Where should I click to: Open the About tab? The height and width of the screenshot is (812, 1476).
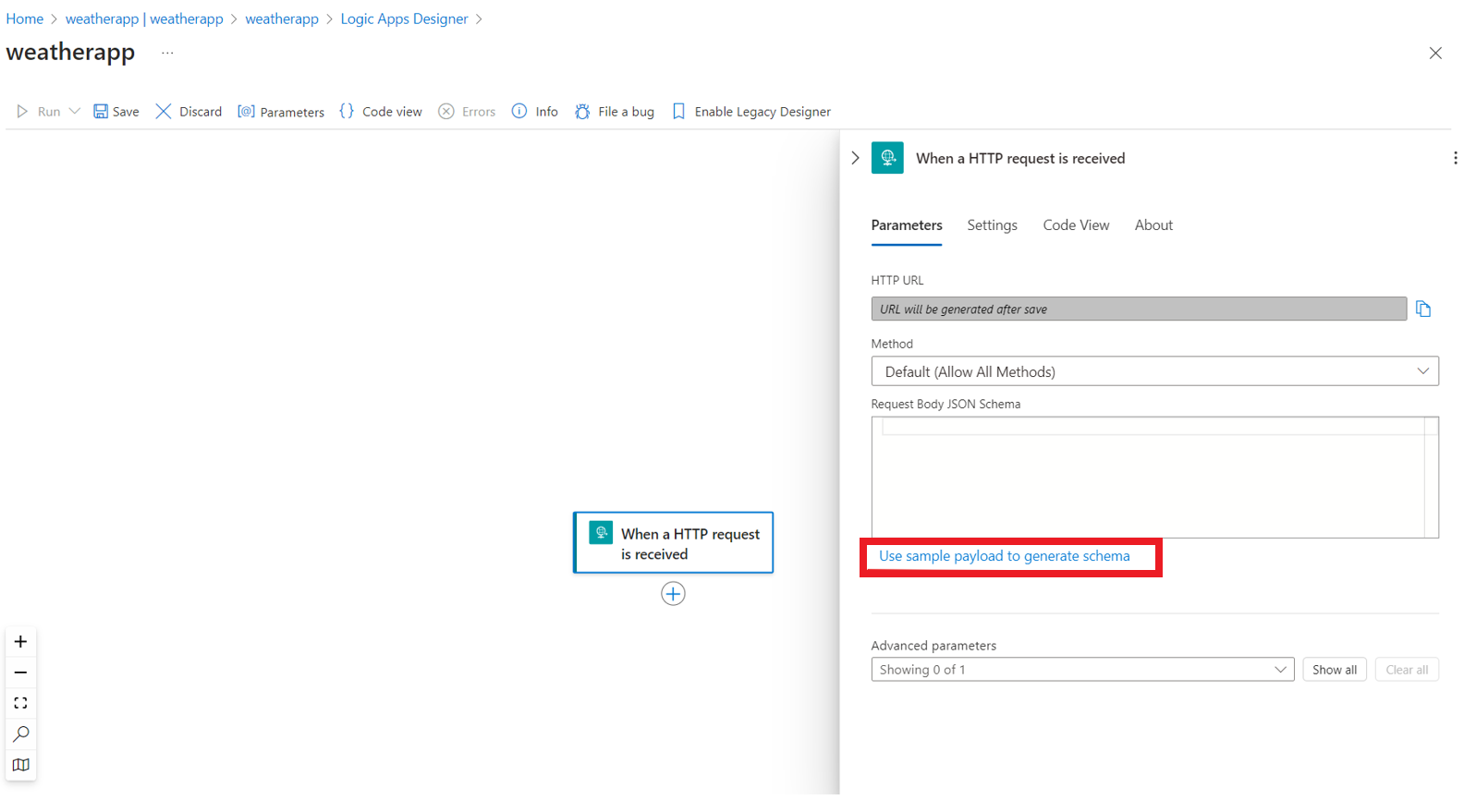pos(1153,225)
